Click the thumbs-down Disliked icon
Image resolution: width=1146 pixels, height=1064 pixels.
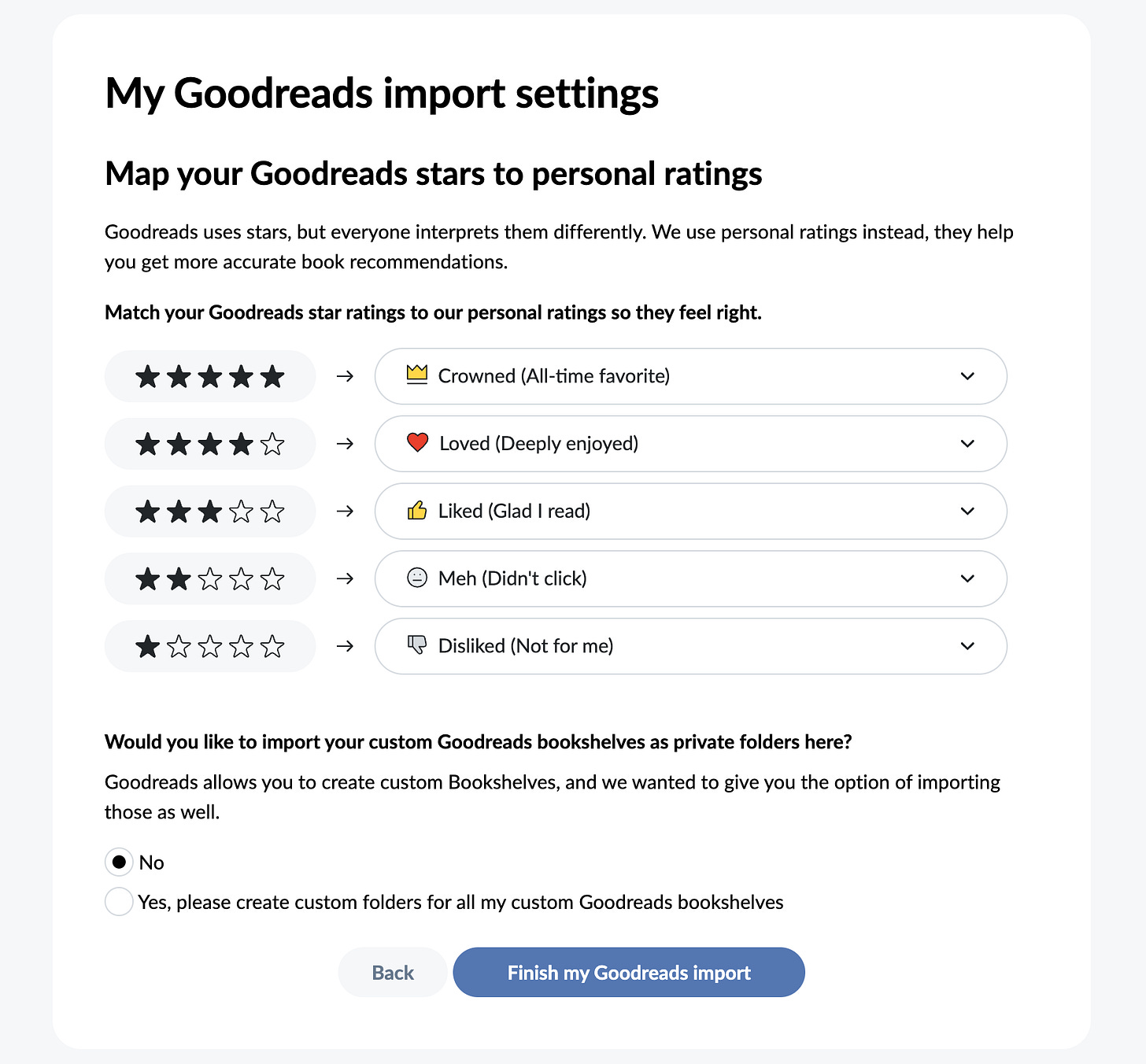pyautogui.click(x=416, y=645)
